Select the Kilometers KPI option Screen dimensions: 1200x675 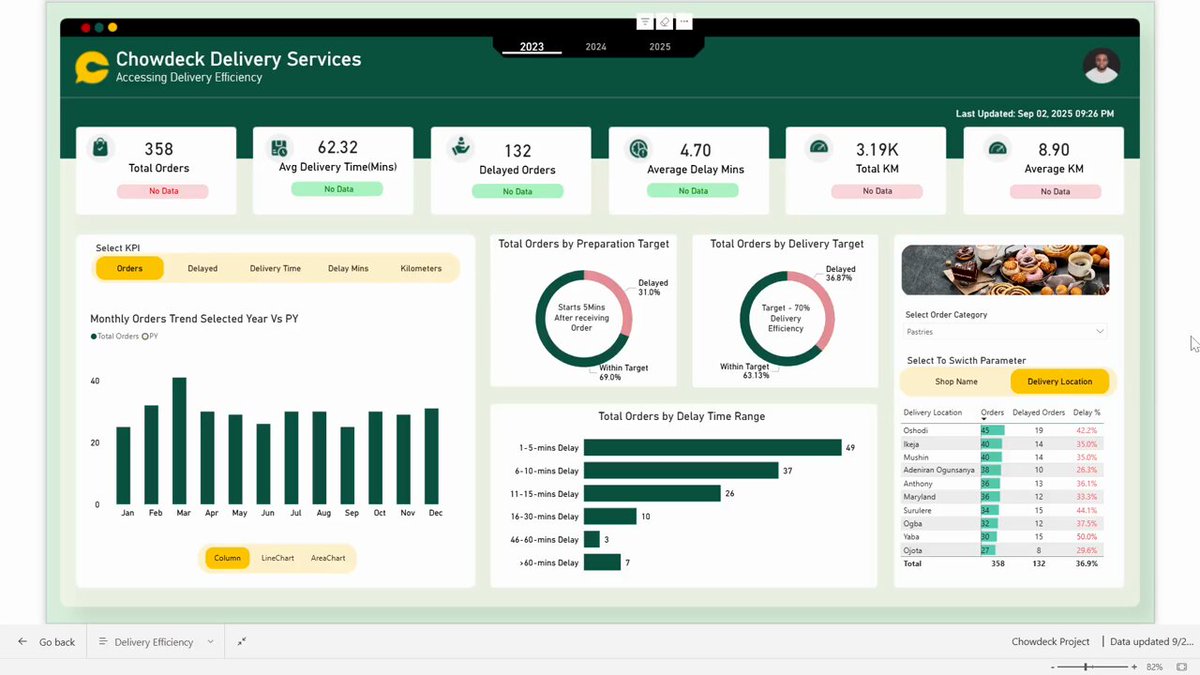click(421, 268)
